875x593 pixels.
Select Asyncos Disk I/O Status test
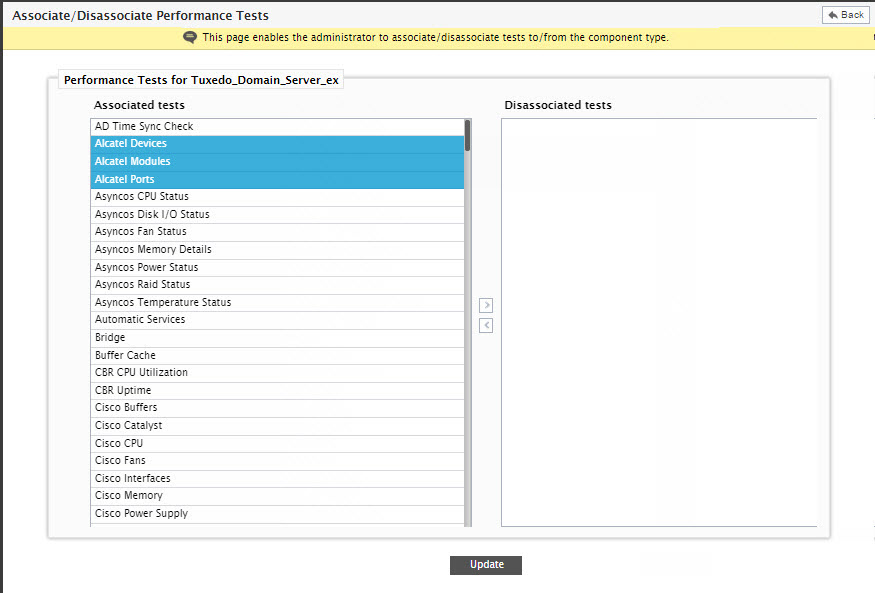tap(277, 215)
